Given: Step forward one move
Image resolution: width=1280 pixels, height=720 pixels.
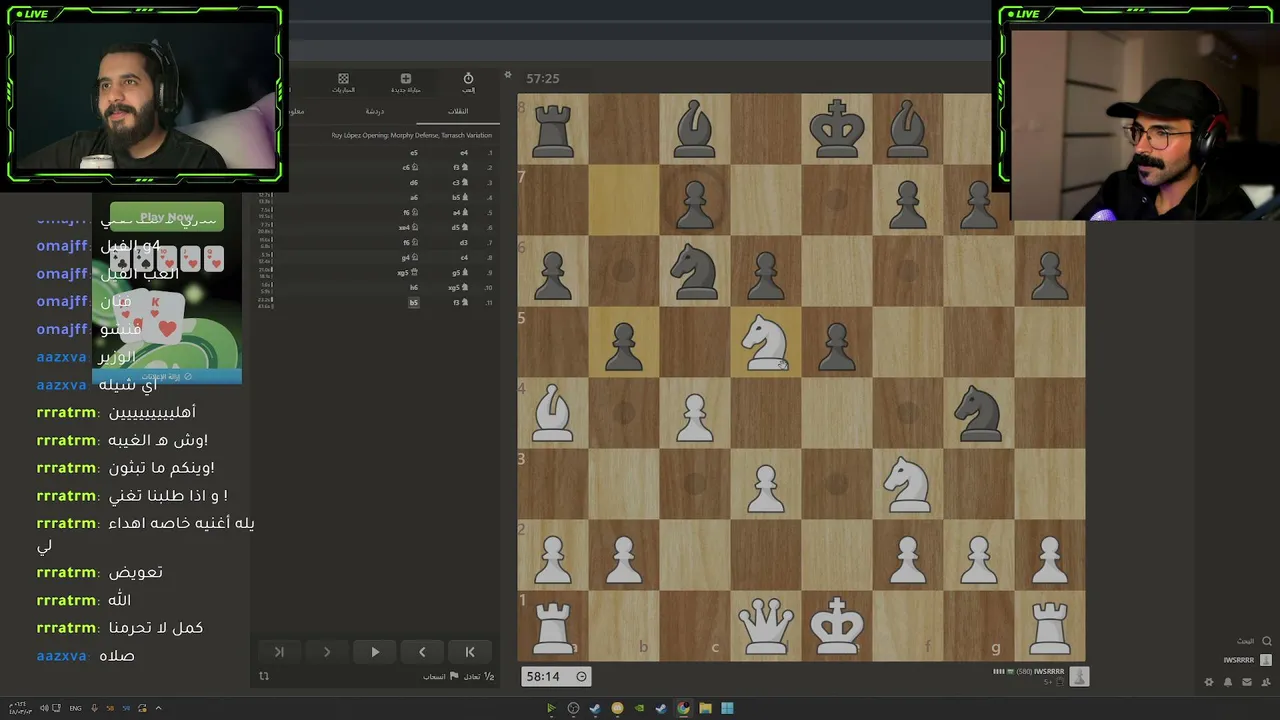Looking at the screenshot, I should [x=327, y=652].
